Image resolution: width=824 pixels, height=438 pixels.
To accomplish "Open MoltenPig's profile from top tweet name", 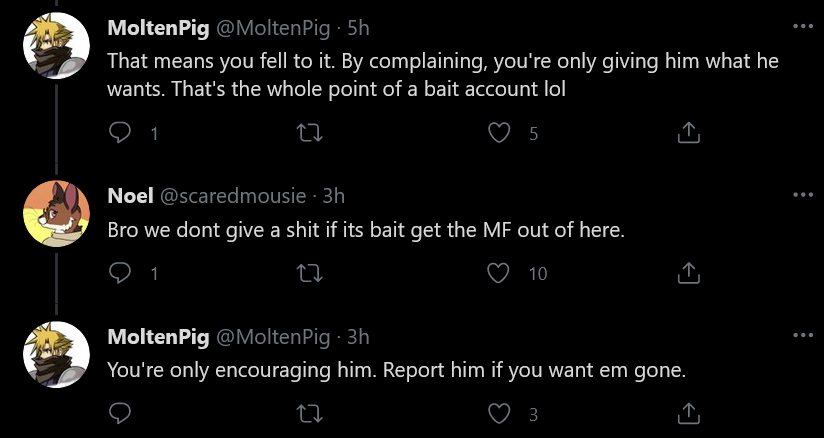I will click(158, 28).
